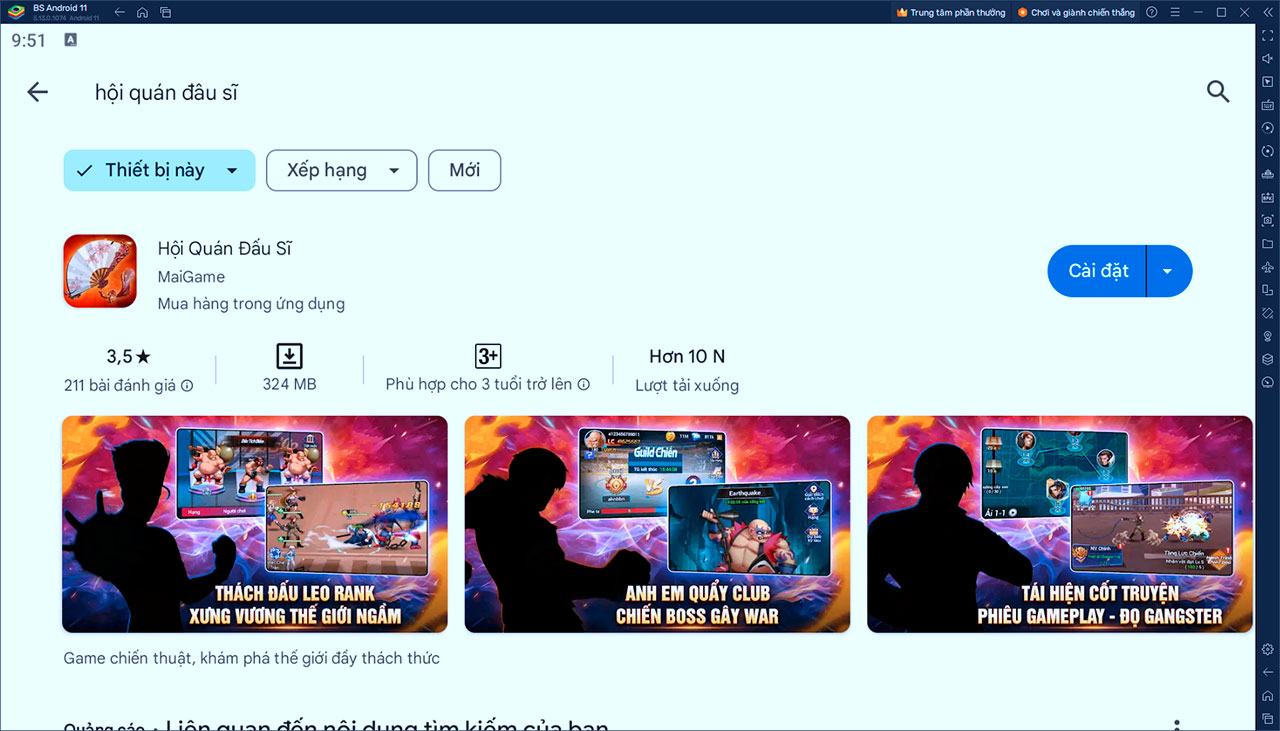The height and width of the screenshot is (731, 1280).
Task: Open the Anh em quẩy club screenshot
Action: click(x=657, y=524)
